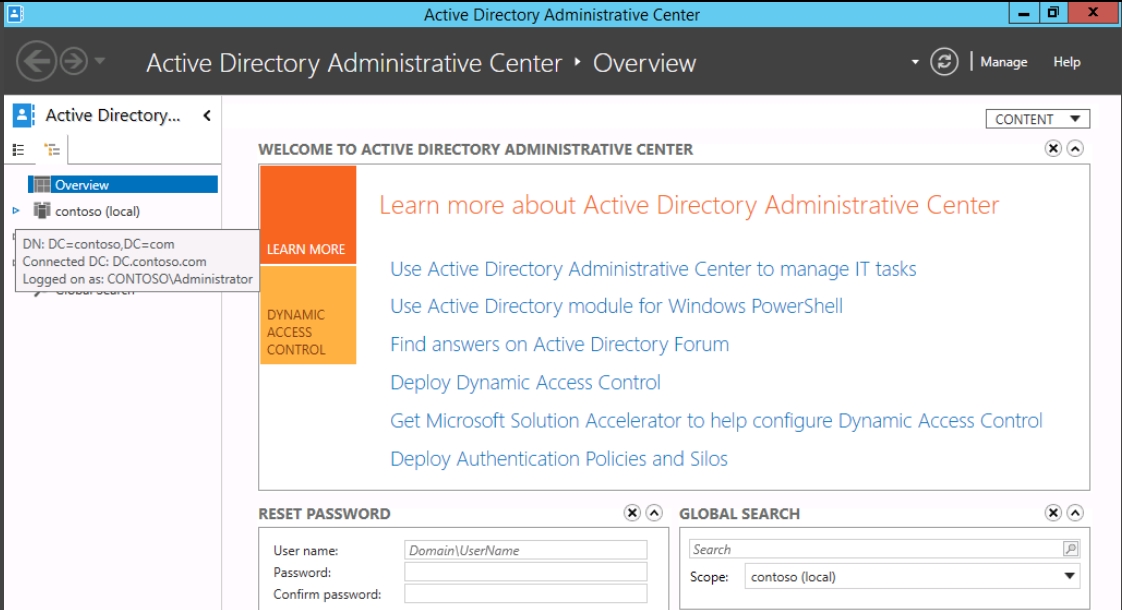This screenshot has height=610, width=1122.
Task: Close the Global Search tile
Action: pyautogui.click(x=1053, y=513)
